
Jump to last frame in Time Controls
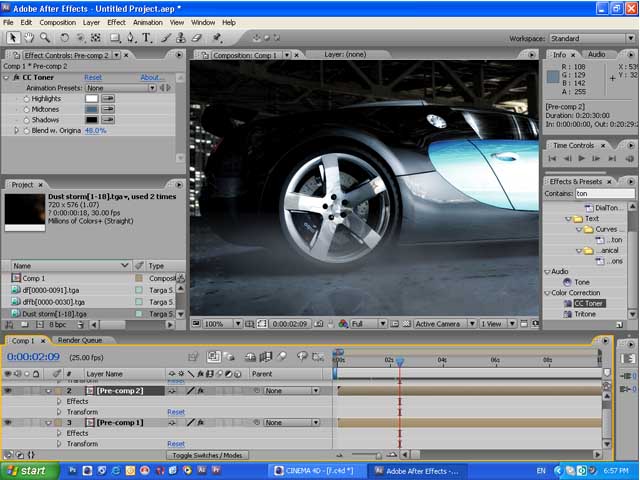(611, 158)
